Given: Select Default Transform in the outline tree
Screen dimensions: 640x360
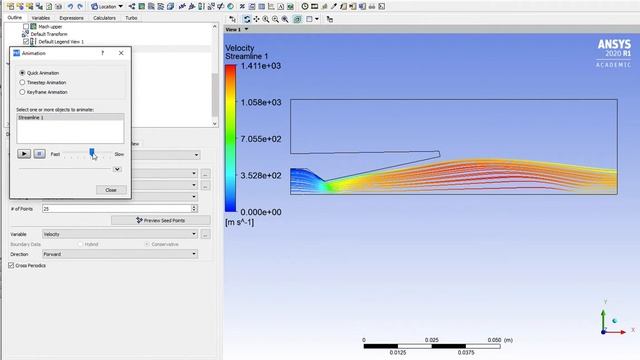Looking at the screenshot, I should (x=49, y=34).
